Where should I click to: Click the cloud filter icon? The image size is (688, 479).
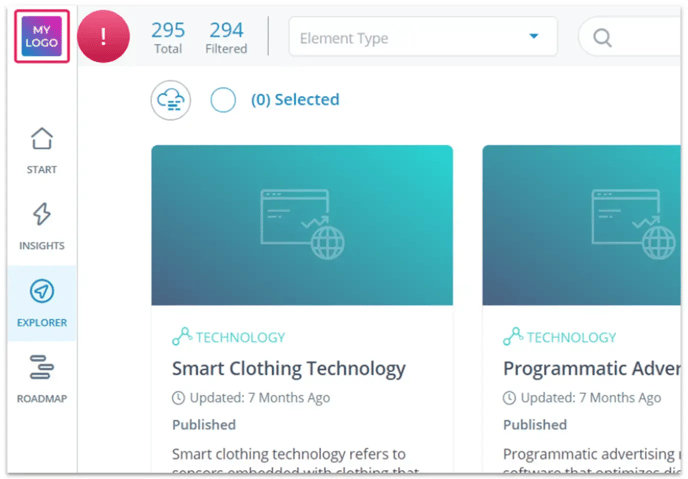[x=171, y=100]
